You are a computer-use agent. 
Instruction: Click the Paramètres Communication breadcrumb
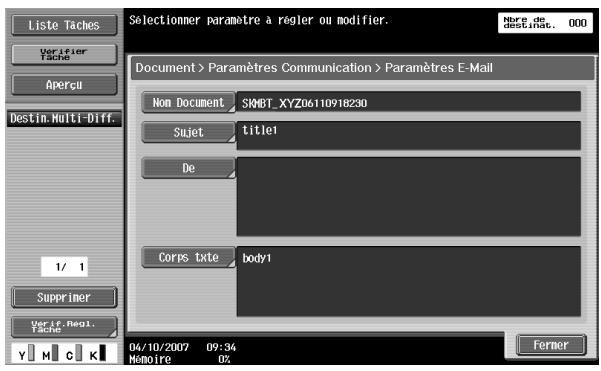pos(290,68)
